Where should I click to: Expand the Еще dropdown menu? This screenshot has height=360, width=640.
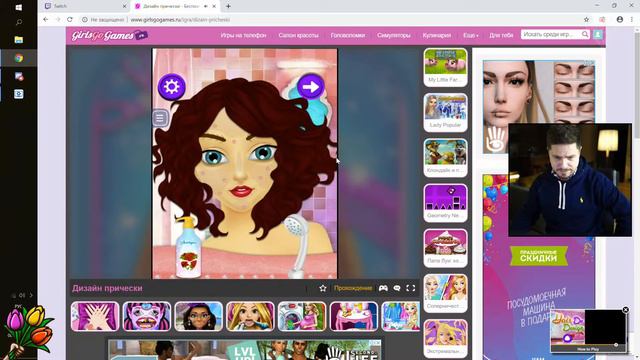471,36
